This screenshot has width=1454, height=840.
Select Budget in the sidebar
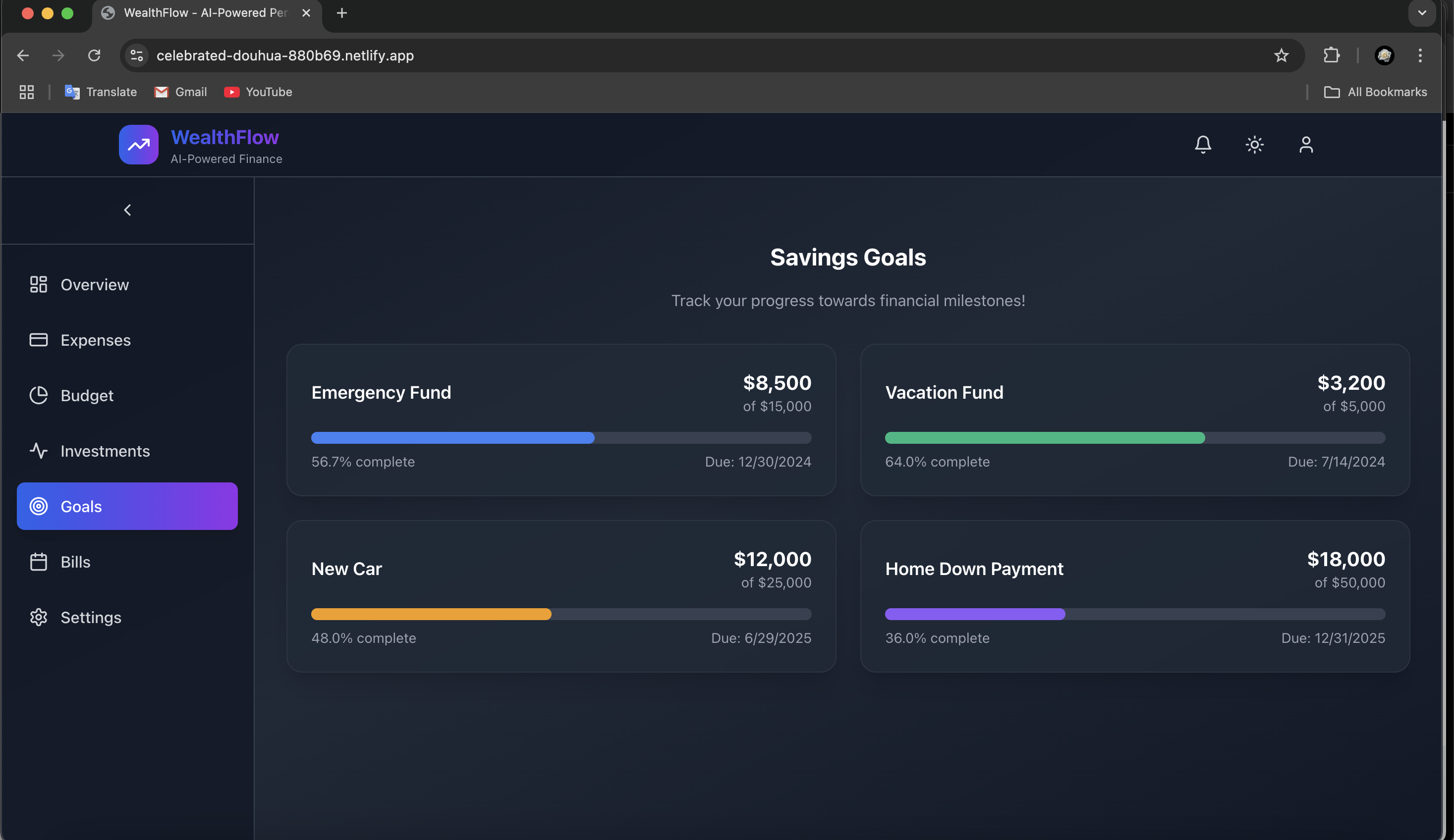coord(87,396)
